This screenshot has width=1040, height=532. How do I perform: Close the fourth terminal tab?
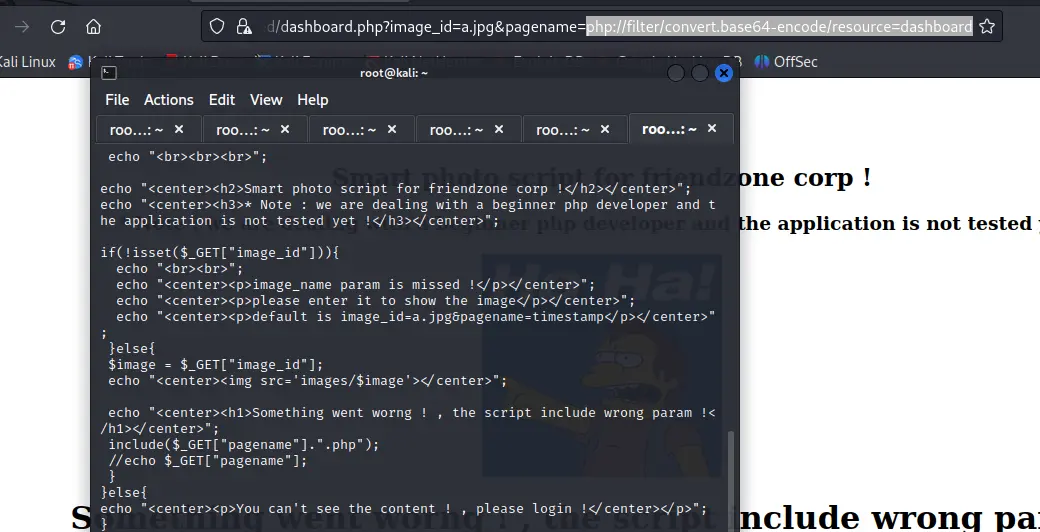click(x=499, y=129)
